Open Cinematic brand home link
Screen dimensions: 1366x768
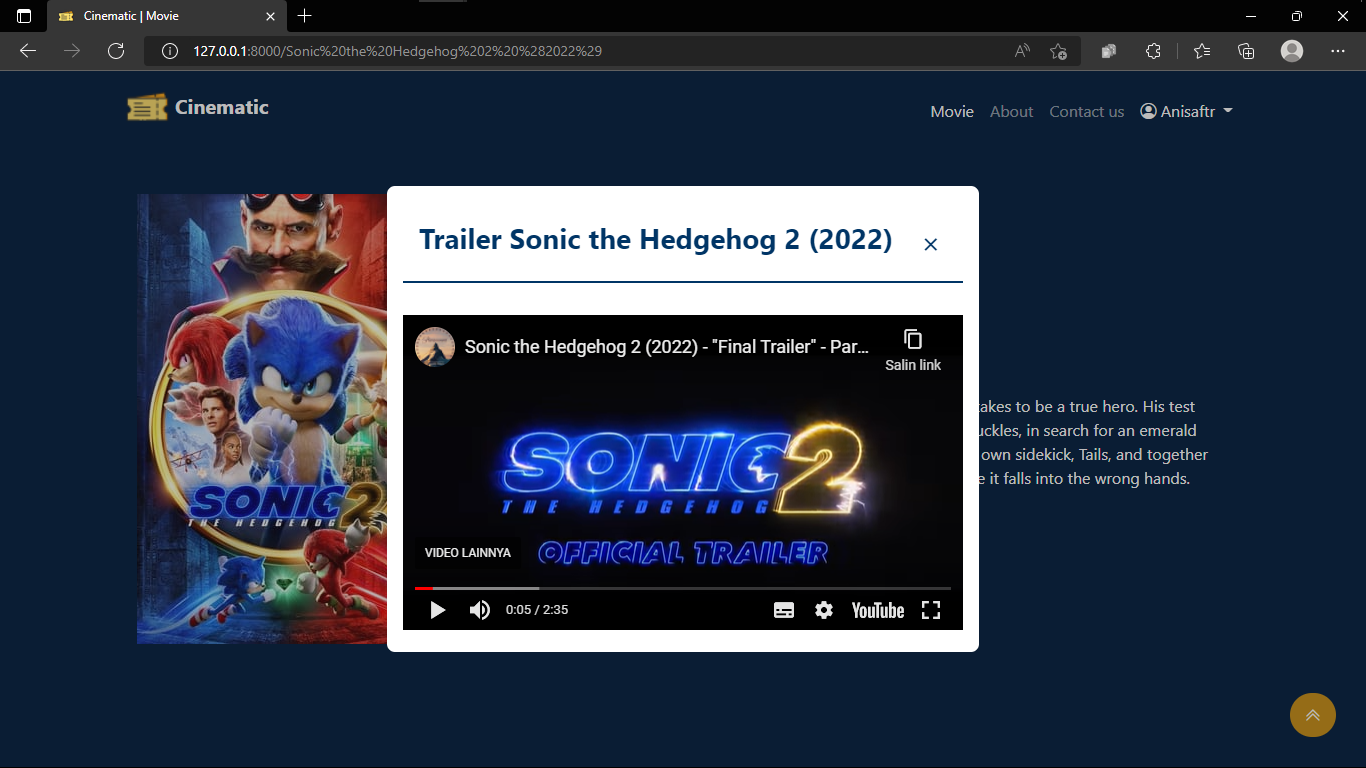pos(198,107)
